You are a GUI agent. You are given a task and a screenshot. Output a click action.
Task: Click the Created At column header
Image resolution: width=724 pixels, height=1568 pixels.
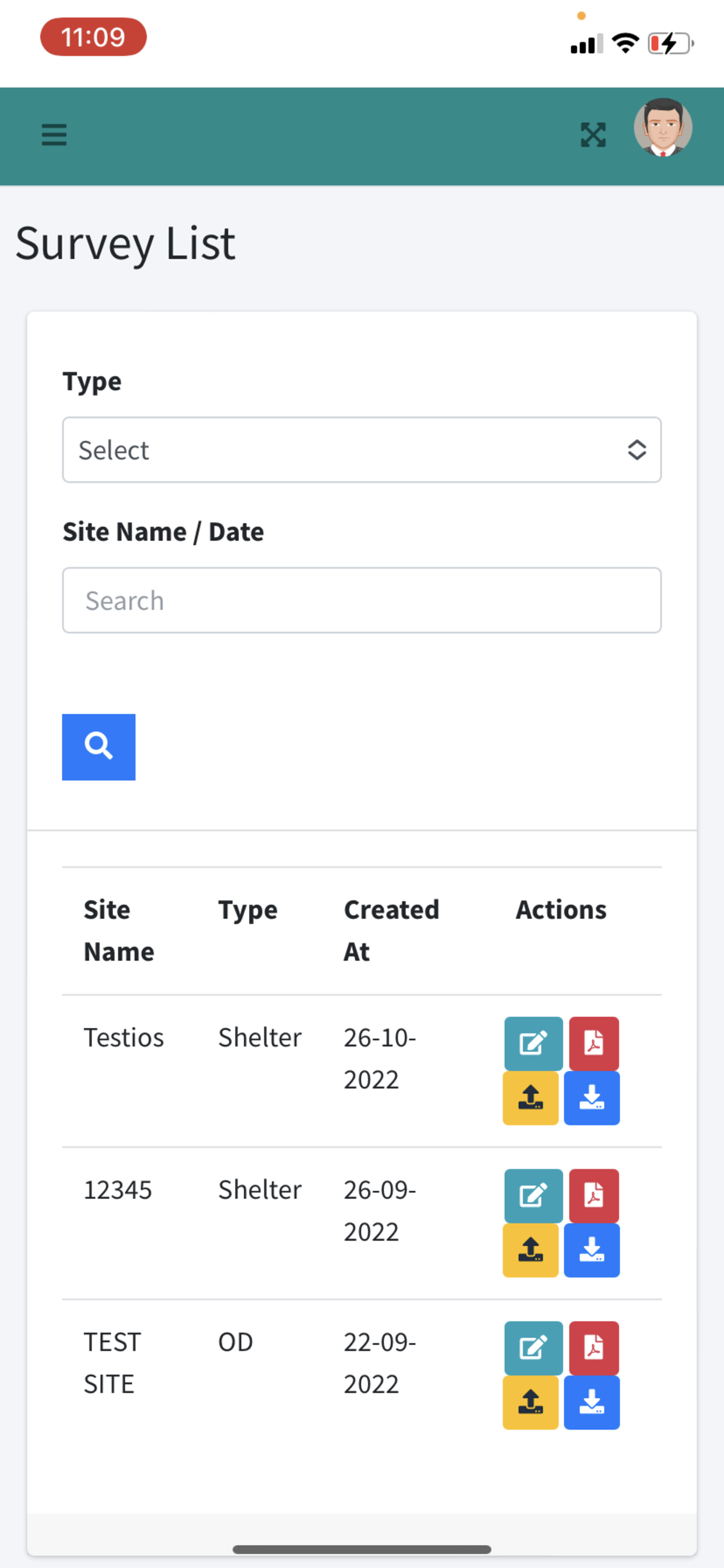tap(391, 930)
